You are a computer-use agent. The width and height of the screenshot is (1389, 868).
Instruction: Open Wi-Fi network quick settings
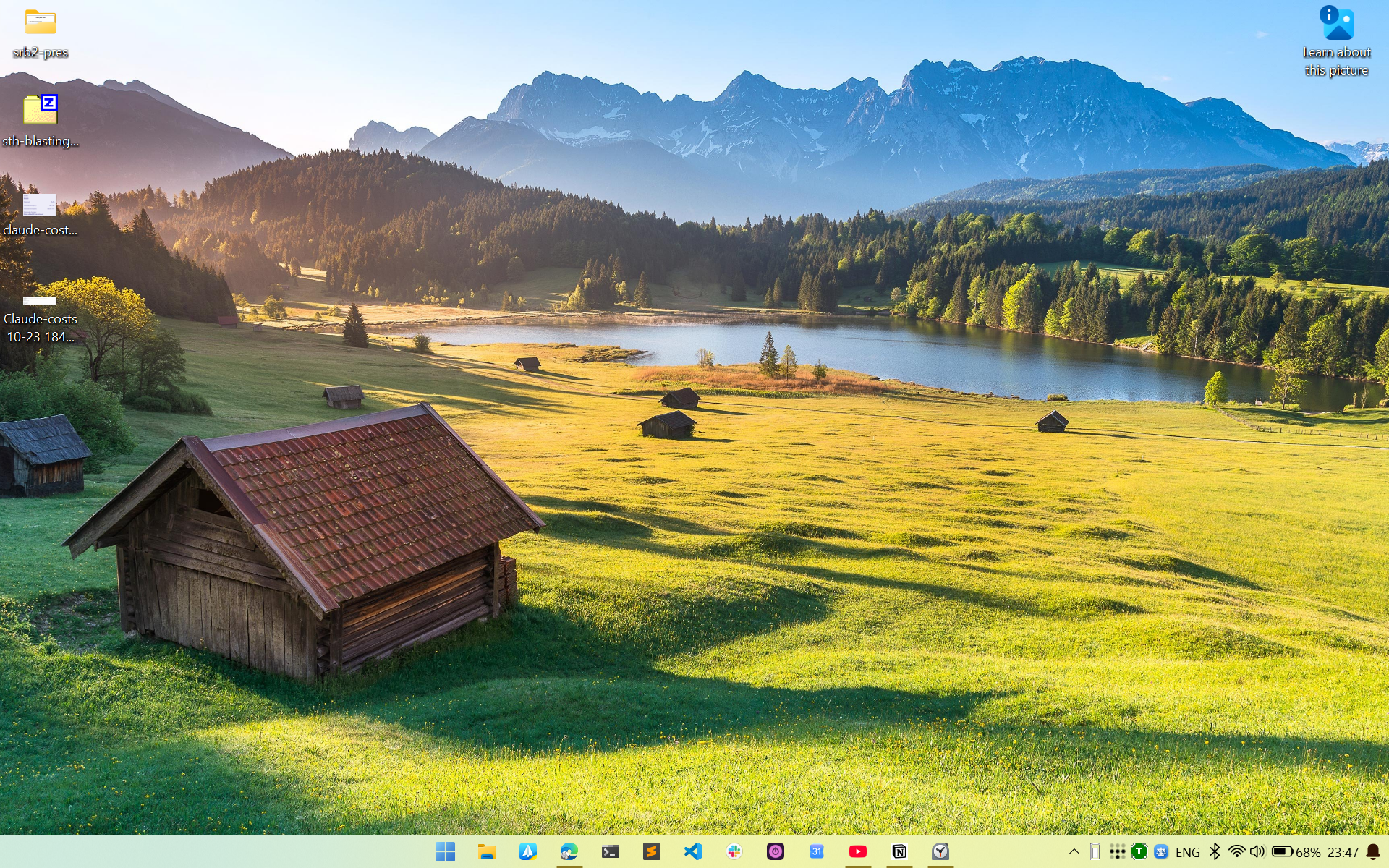coord(1236,851)
